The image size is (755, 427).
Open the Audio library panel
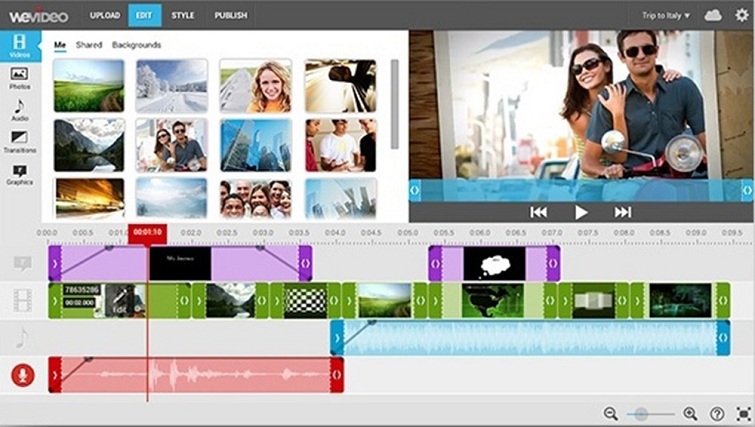[19, 110]
